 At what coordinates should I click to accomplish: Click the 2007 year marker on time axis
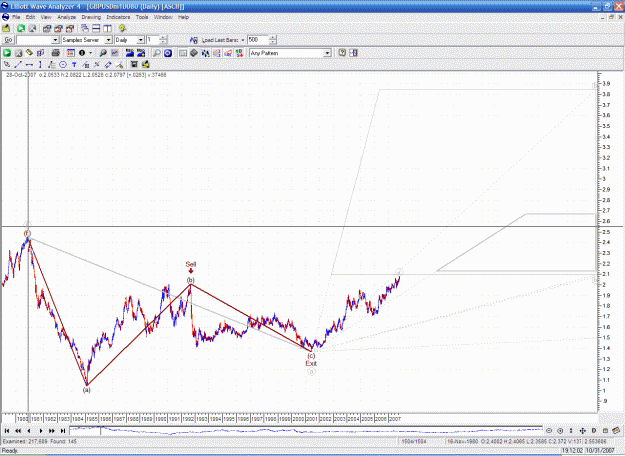(x=395, y=419)
